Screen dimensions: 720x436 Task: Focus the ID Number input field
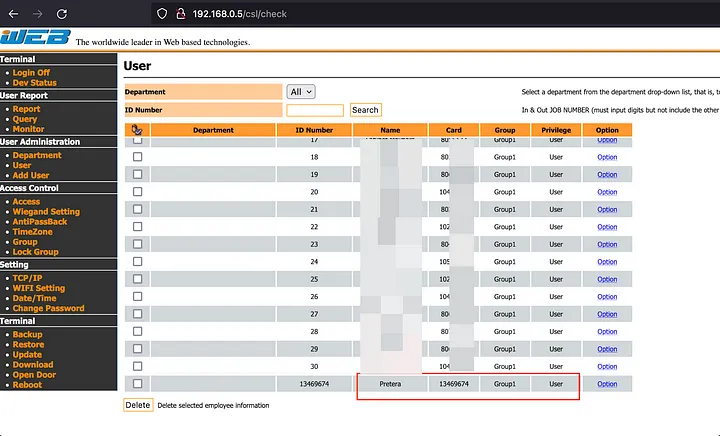coord(315,110)
